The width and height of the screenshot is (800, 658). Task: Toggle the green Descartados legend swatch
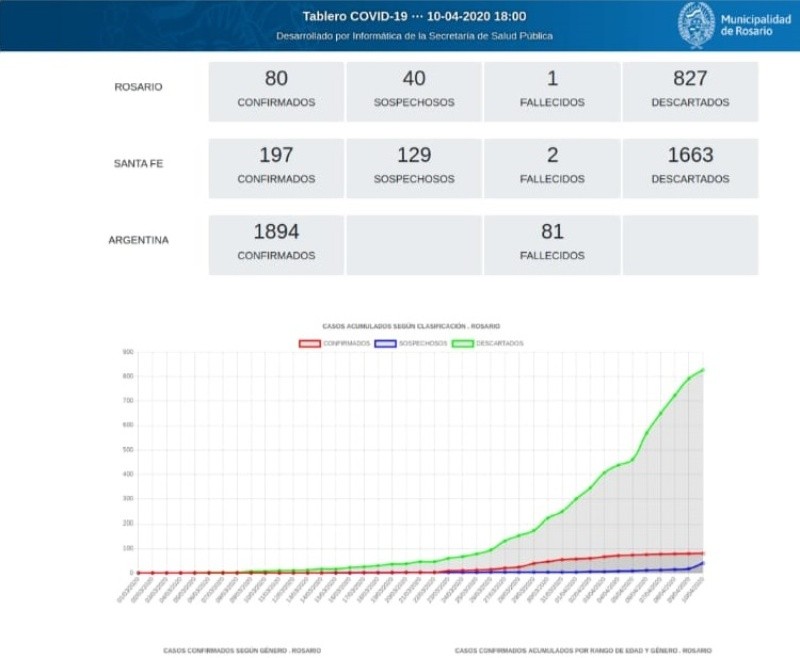(463, 343)
